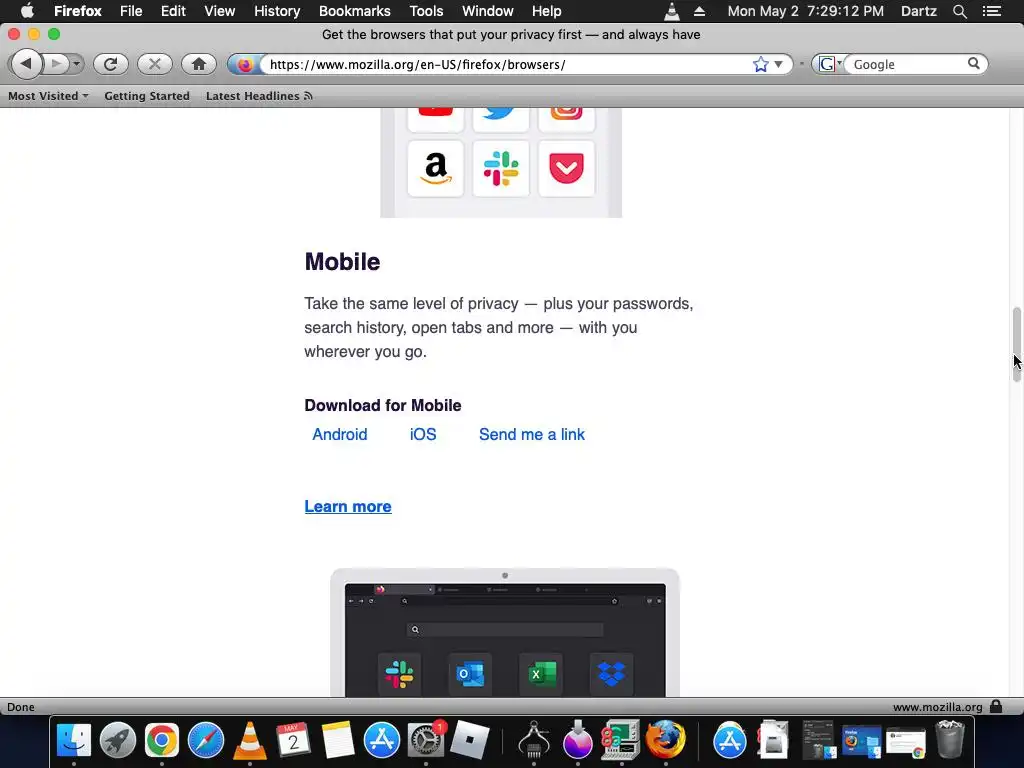This screenshot has width=1024, height=768.
Task: Open VLC cone icon in dock
Action: tap(249, 740)
